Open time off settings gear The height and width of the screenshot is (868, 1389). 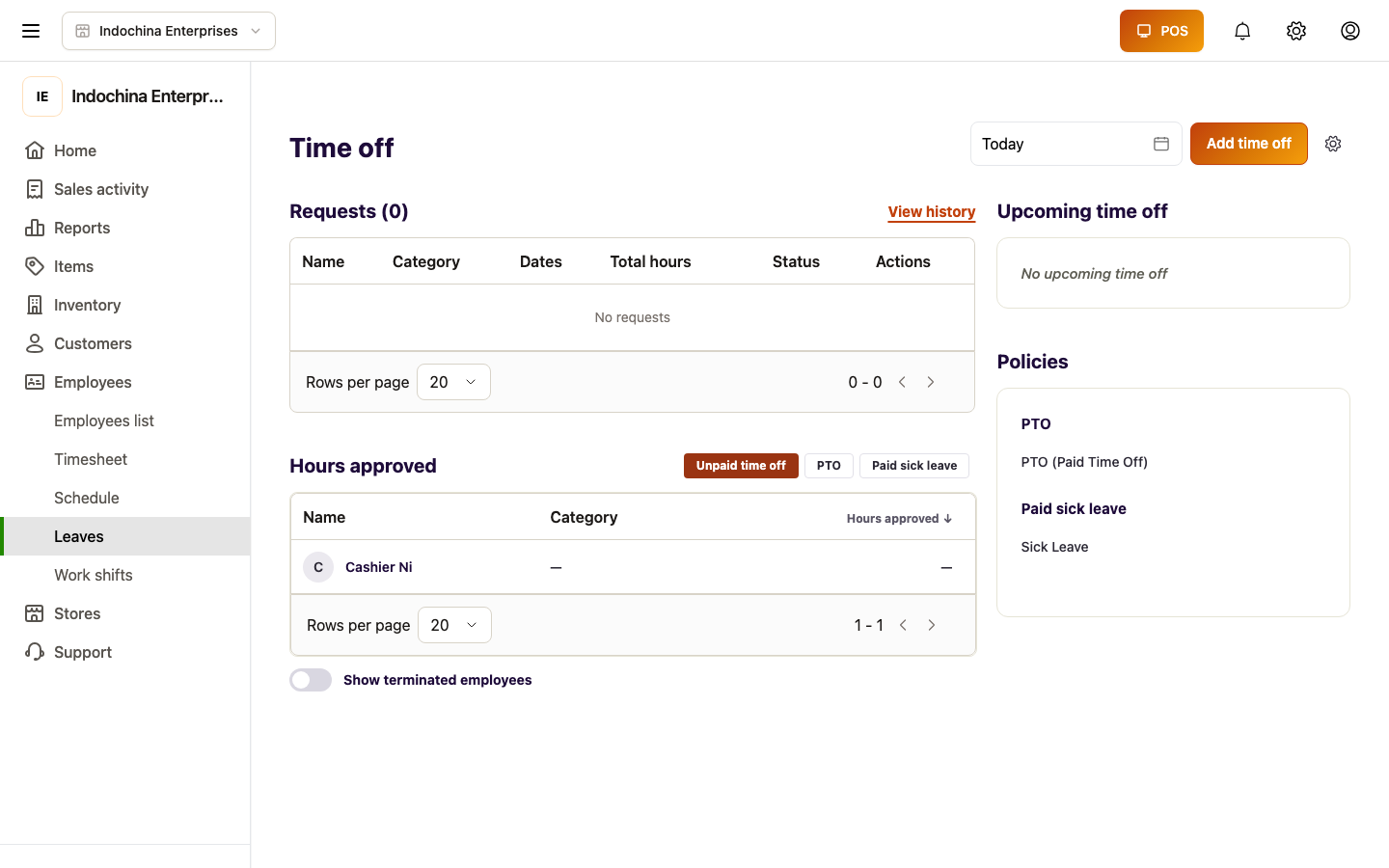pos(1333,144)
